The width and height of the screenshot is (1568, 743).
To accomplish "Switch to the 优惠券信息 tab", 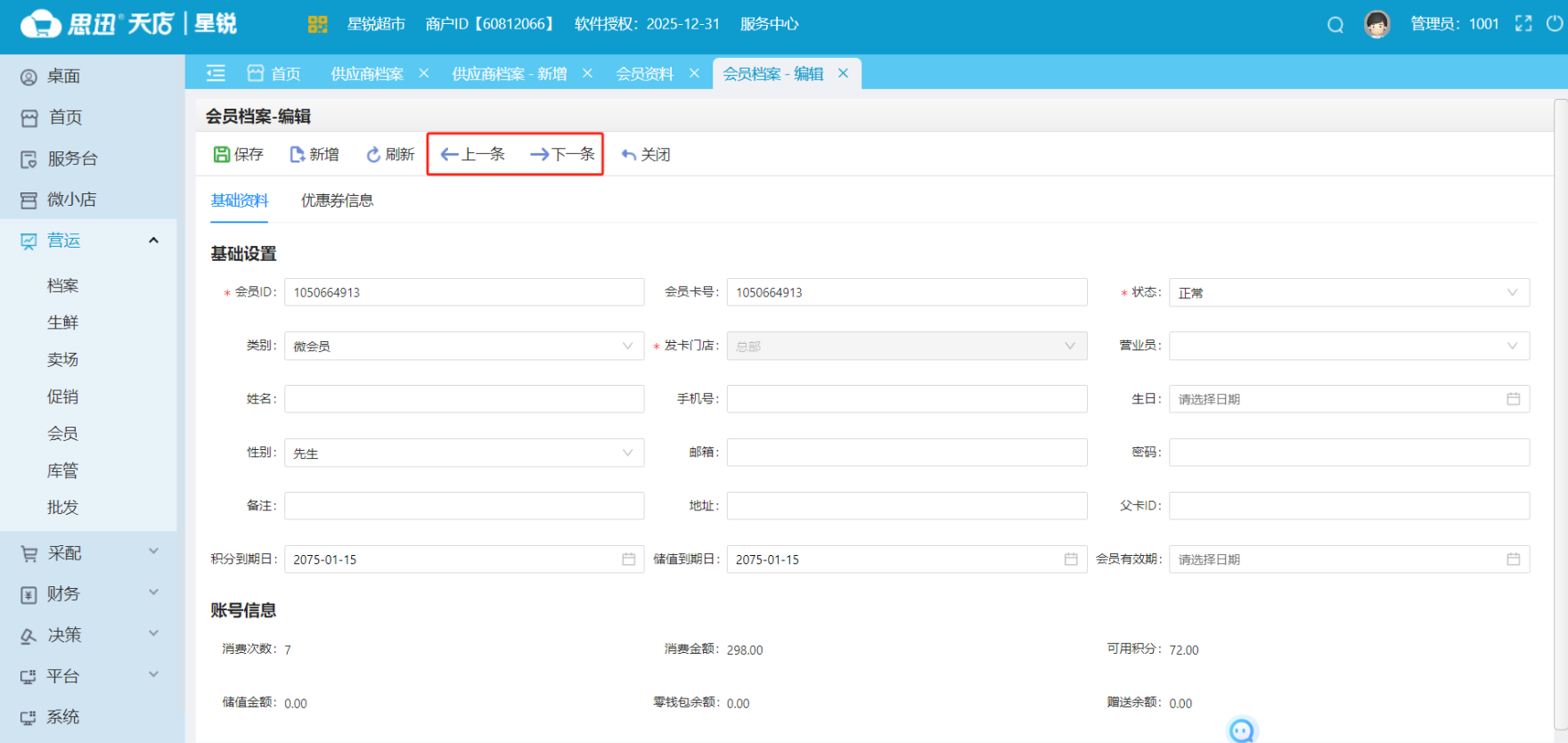I will coord(337,200).
